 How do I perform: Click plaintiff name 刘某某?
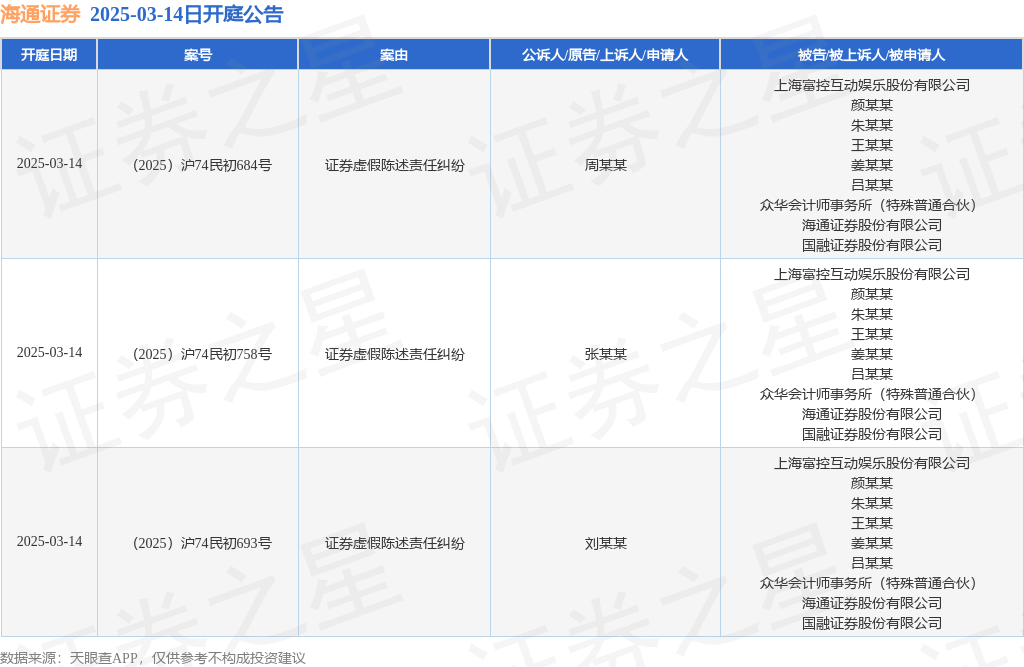(605, 543)
